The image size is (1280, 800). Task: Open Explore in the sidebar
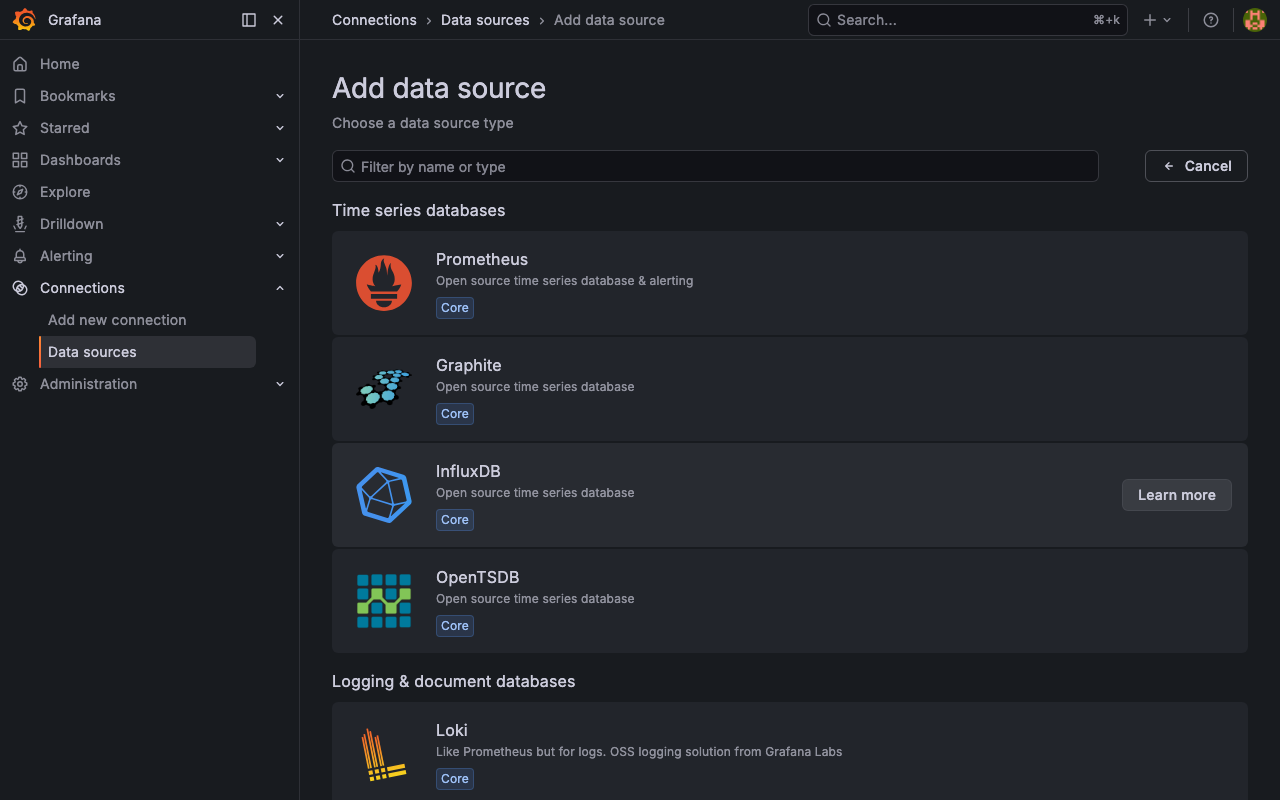pyautogui.click(x=65, y=192)
